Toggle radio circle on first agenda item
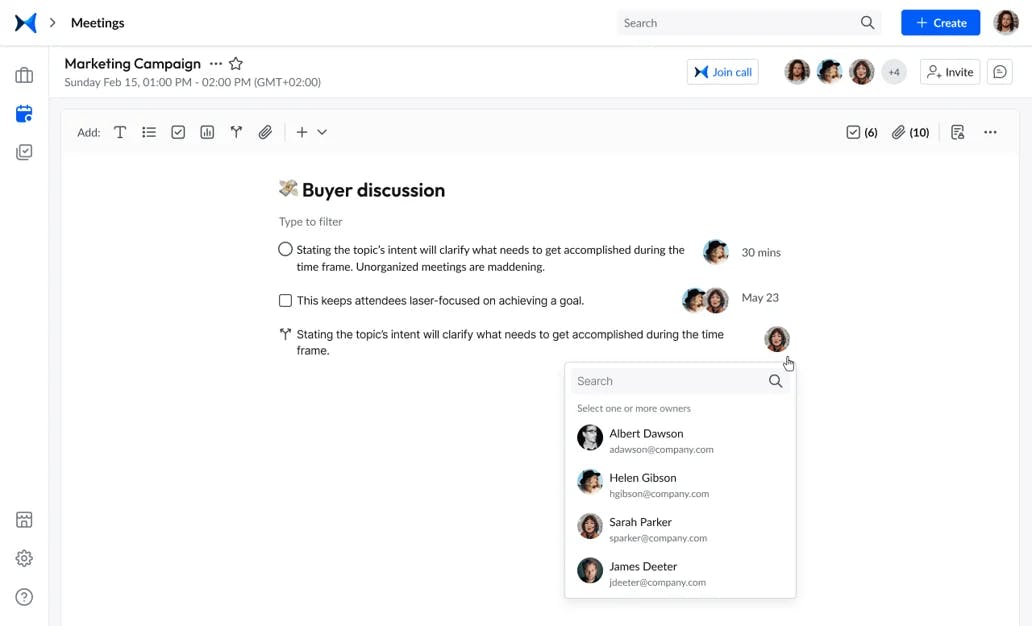Viewport: 1032px width, 626px height. (285, 250)
